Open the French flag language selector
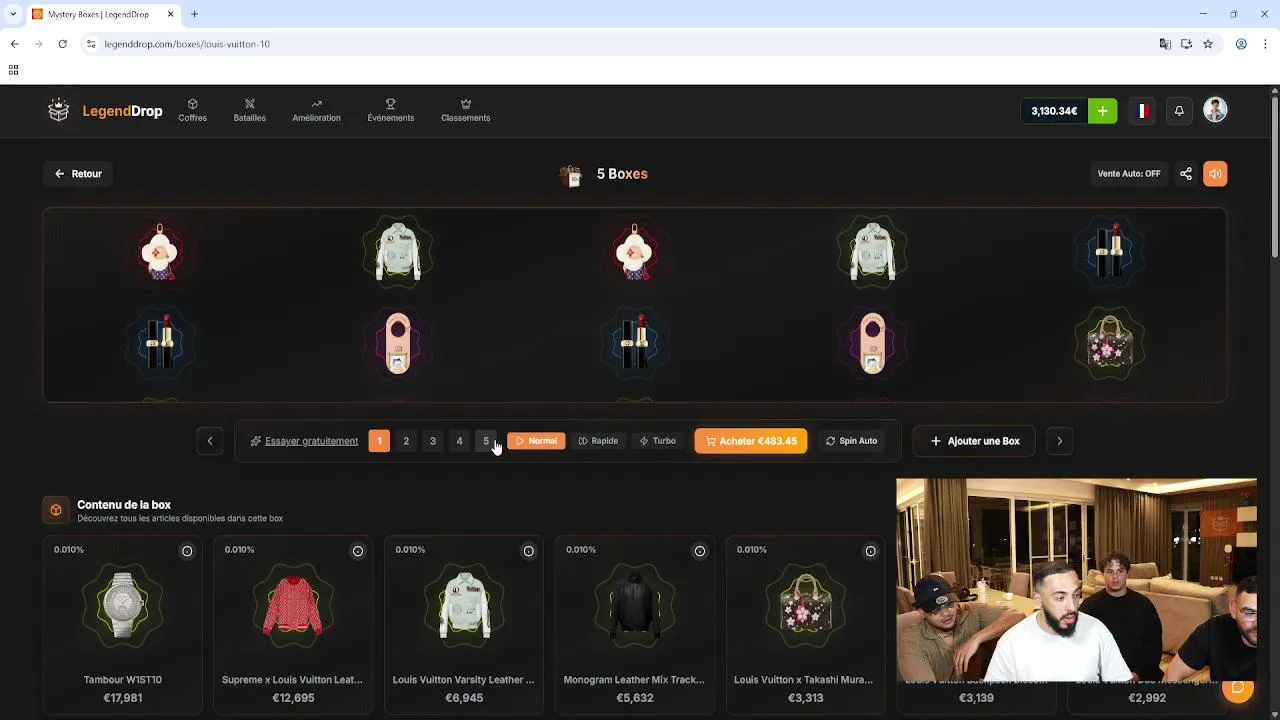Screen dimensions: 1280x720 1142,111
